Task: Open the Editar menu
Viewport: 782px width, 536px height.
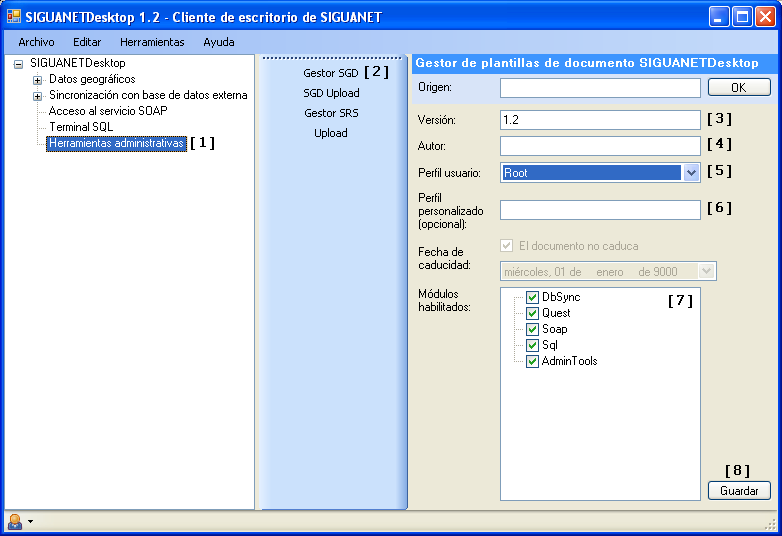Action: pyautogui.click(x=87, y=42)
